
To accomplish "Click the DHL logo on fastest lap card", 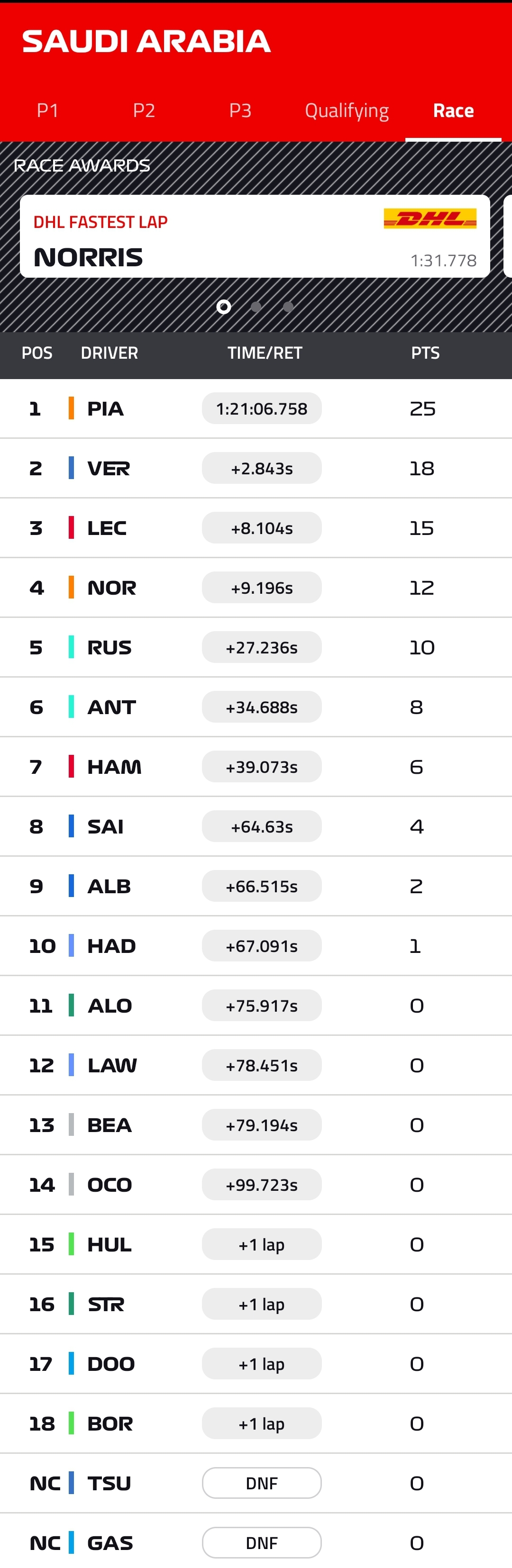I will pos(430,218).
